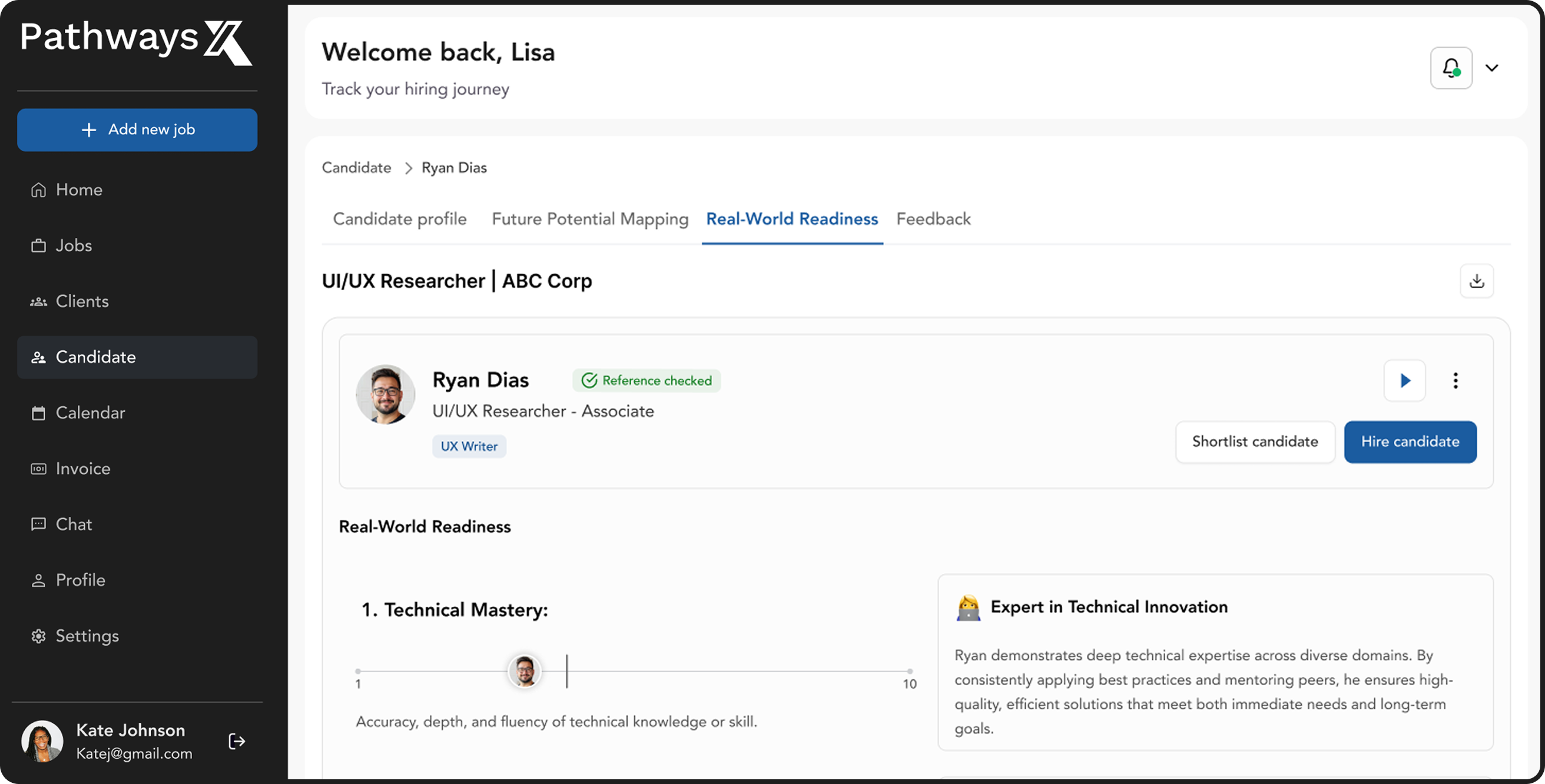The width and height of the screenshot is (1545, 784).
Task: Select Candidate in the sidebar
Action: point(137,357)
